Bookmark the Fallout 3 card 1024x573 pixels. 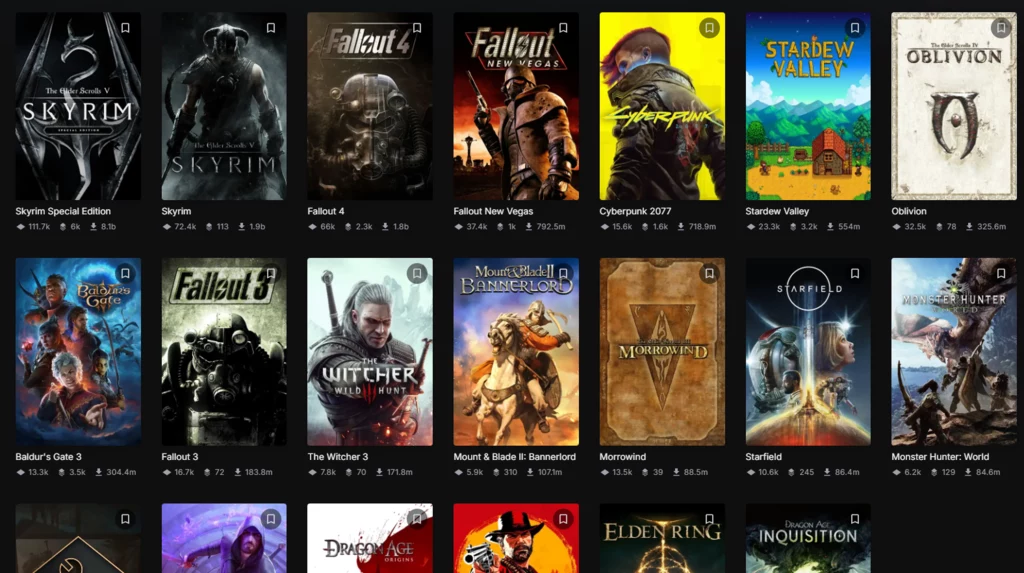[270, 273]
